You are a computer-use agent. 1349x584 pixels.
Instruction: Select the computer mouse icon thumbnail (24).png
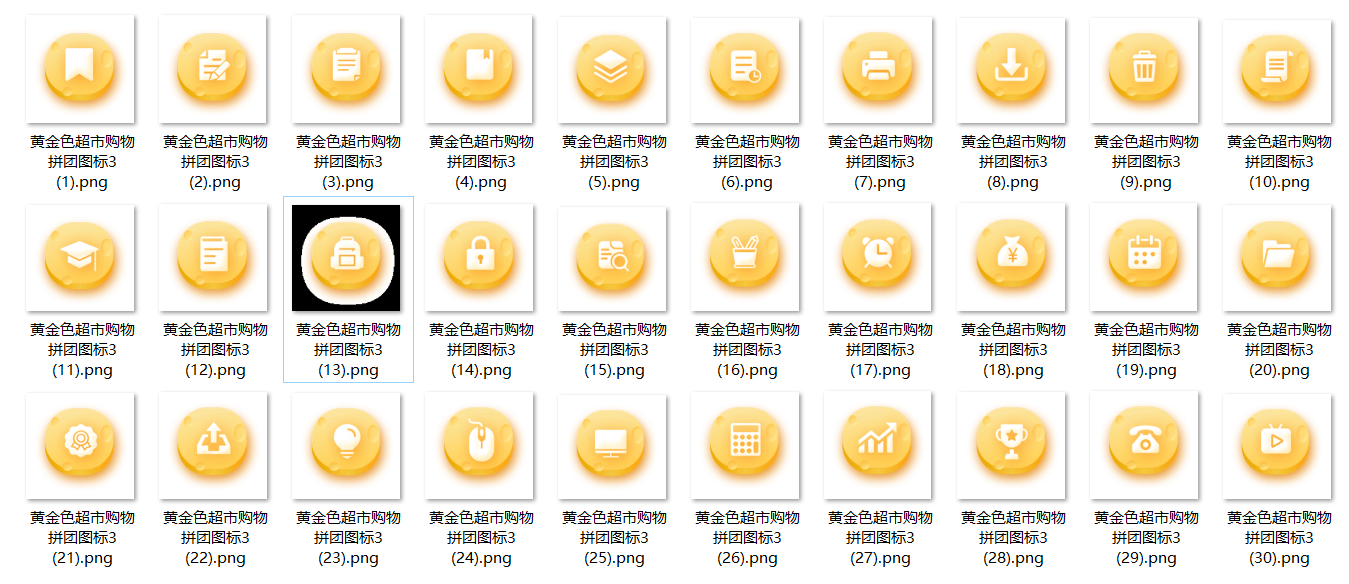479,446
